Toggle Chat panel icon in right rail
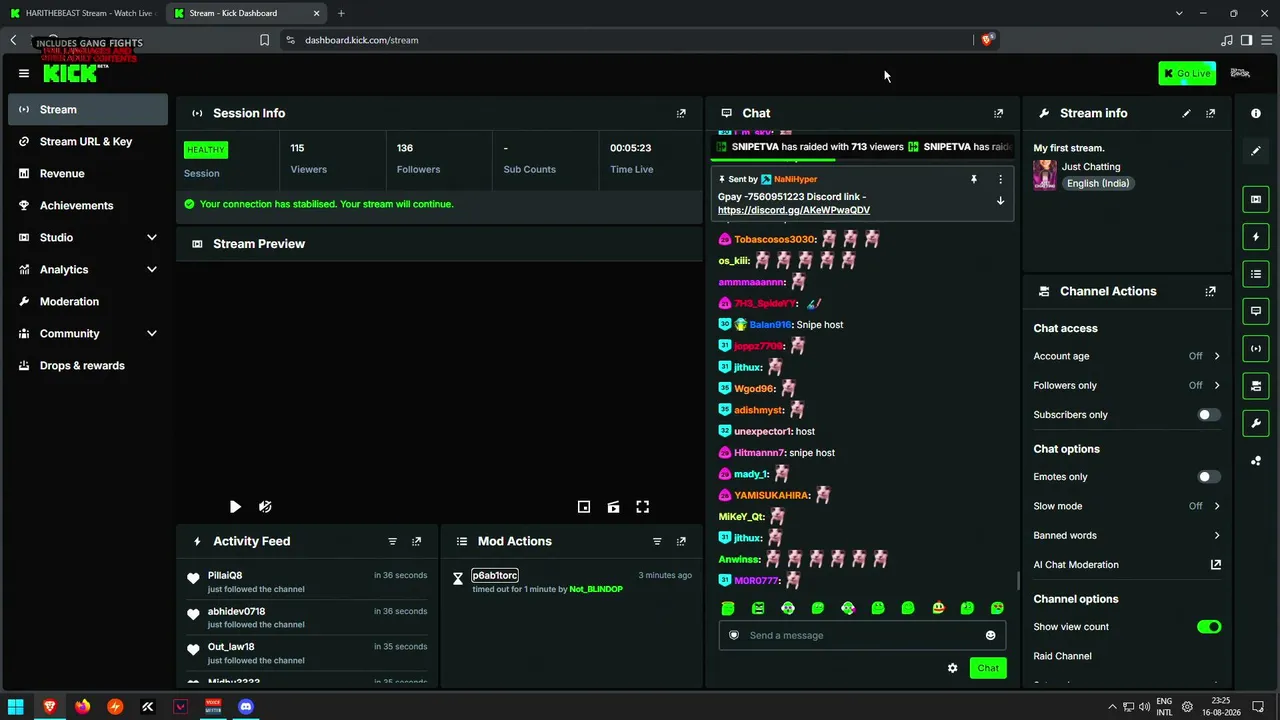The height and width of the screenshot is (720, 1280). (1256, 311)
